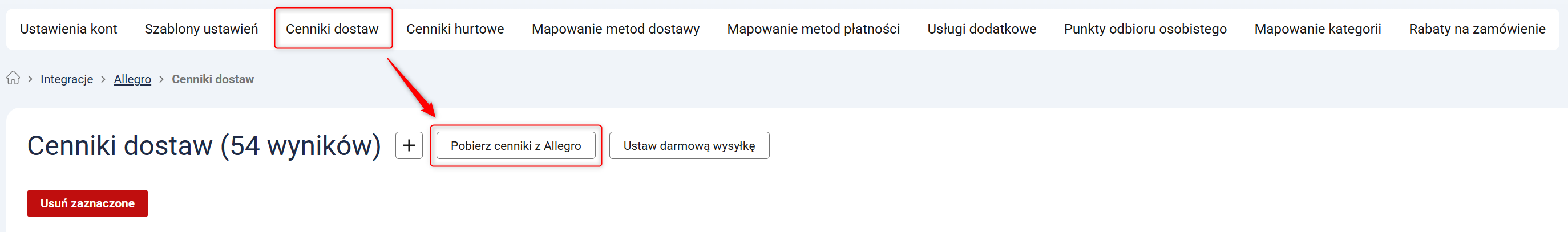
Task: Go to Mapowanie kategorii tab
Action: pyautogui.click(x=1317, y=29)
